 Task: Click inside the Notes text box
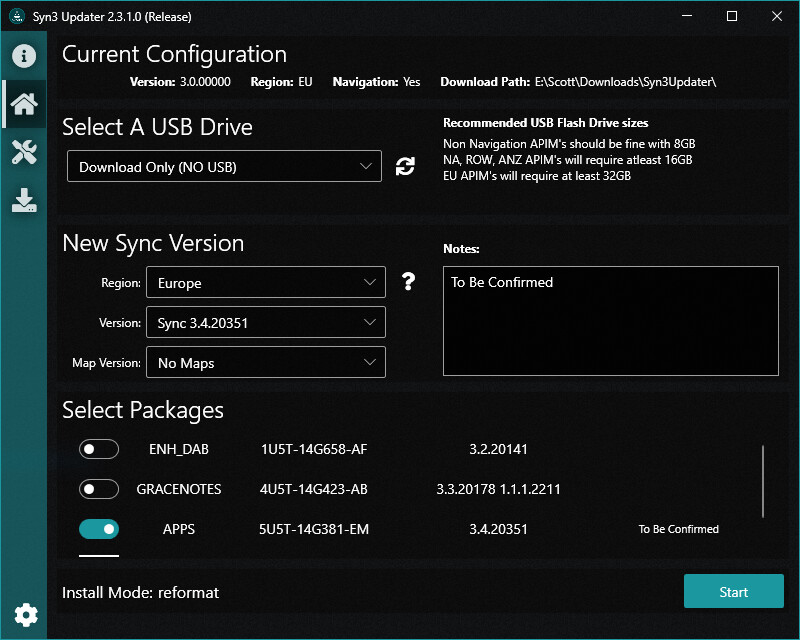(x=610, y=321)
